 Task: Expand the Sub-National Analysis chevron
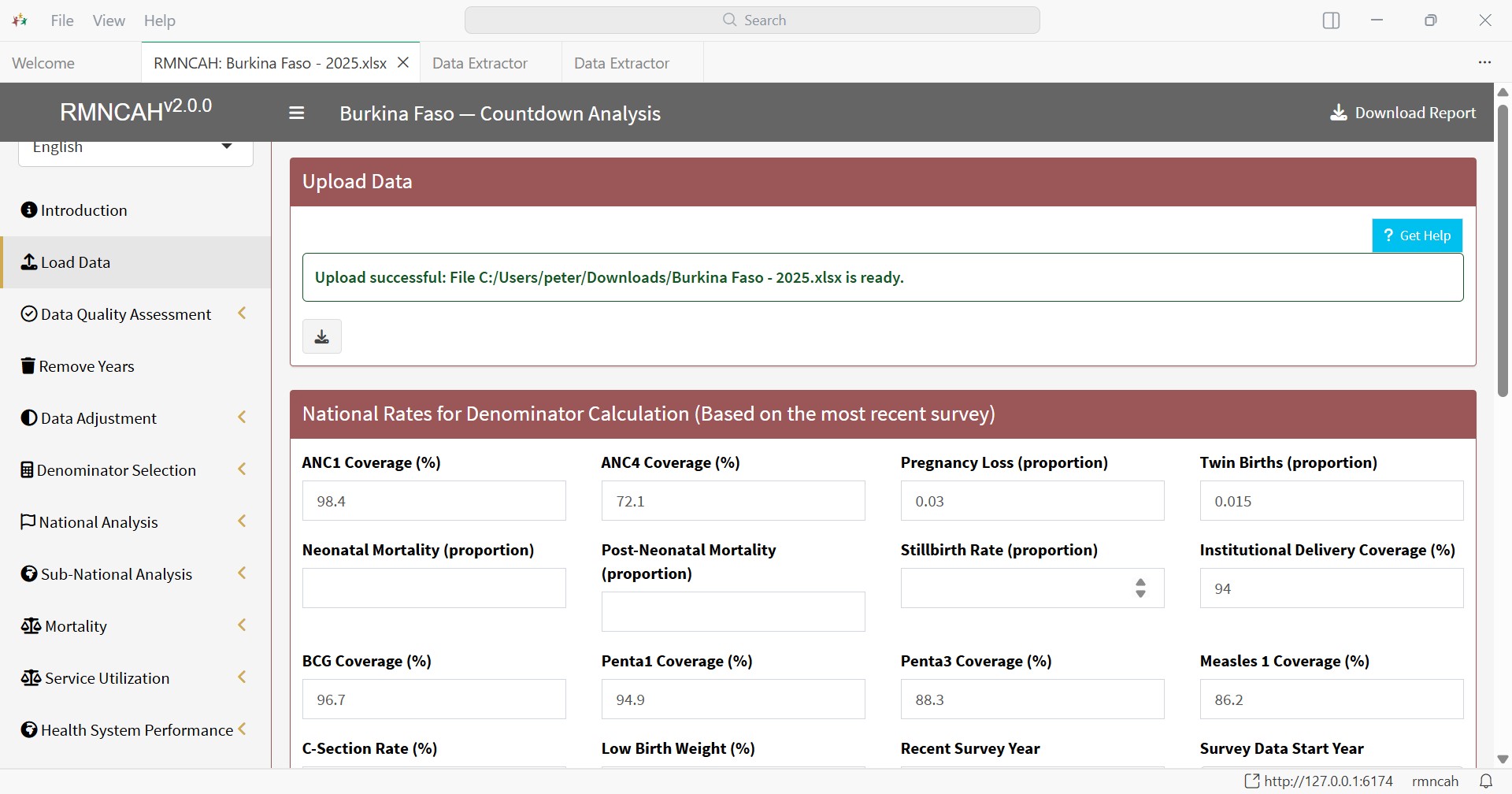click(x=243, y=573)
